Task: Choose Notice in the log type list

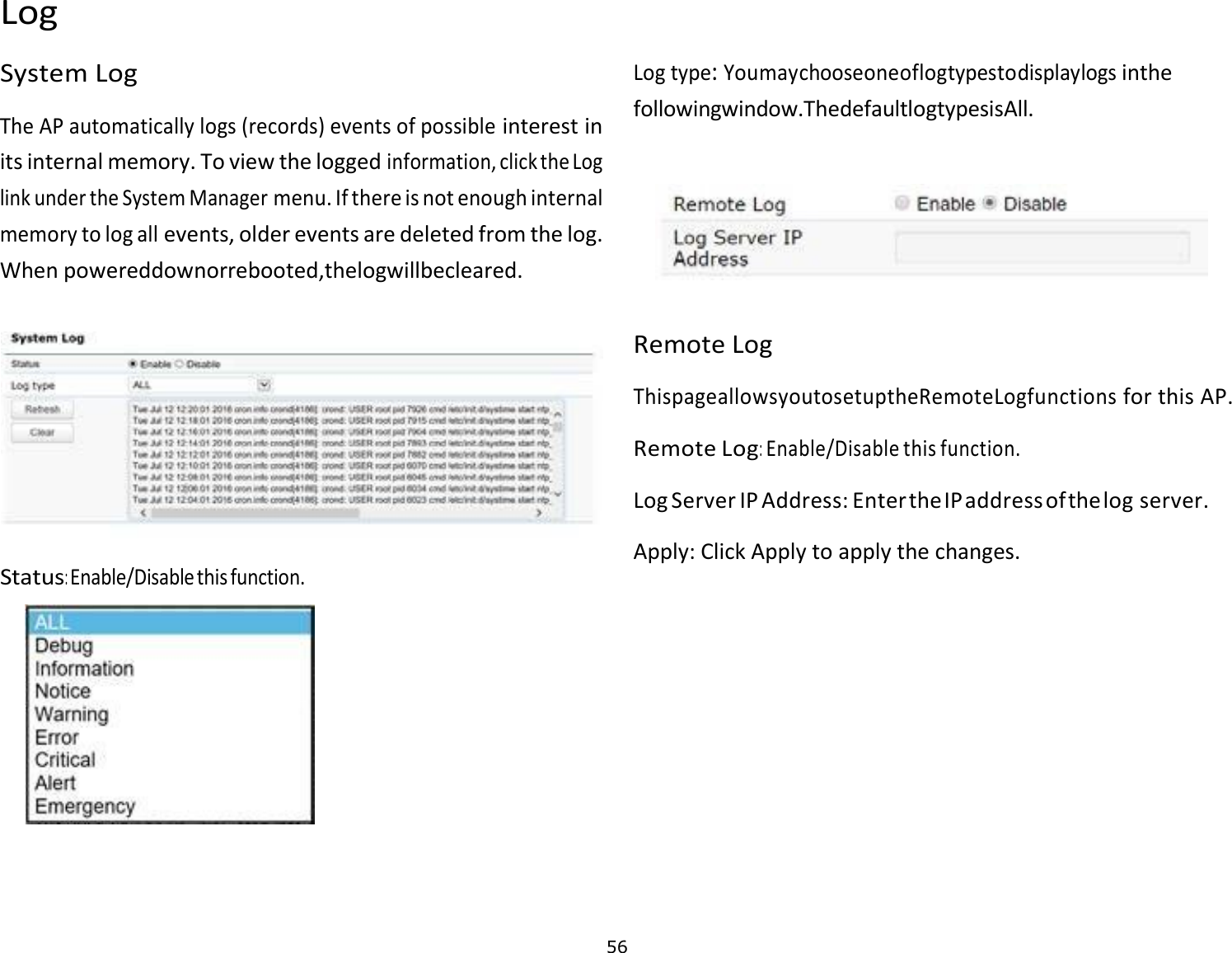Action: pos(170,691)
